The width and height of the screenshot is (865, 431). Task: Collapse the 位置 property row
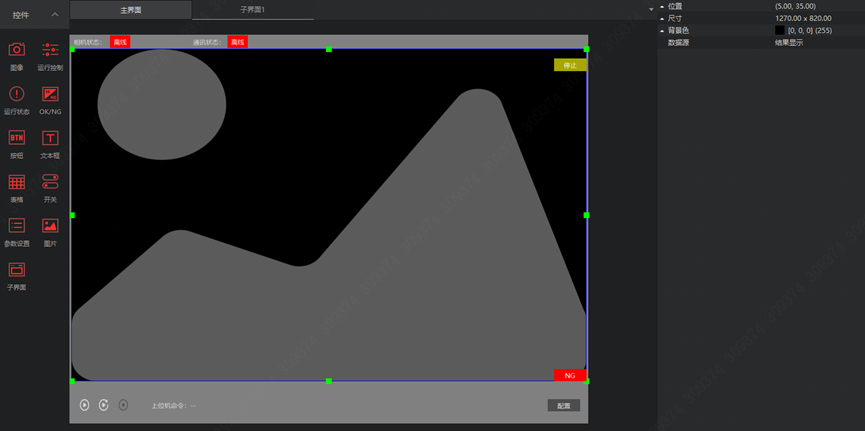pyautogui.click(x=662, y=6)
